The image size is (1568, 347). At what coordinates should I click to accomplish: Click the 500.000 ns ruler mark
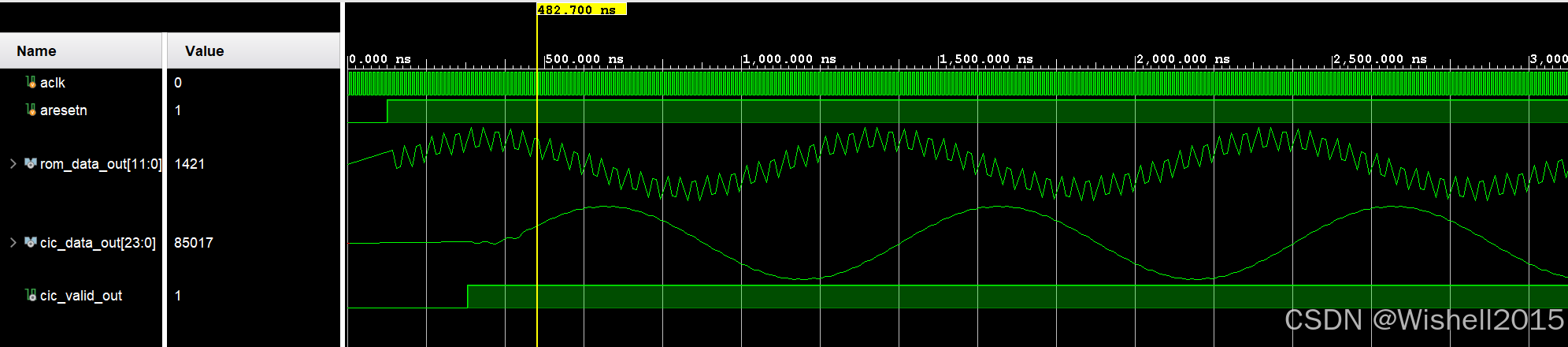point(584,59)
